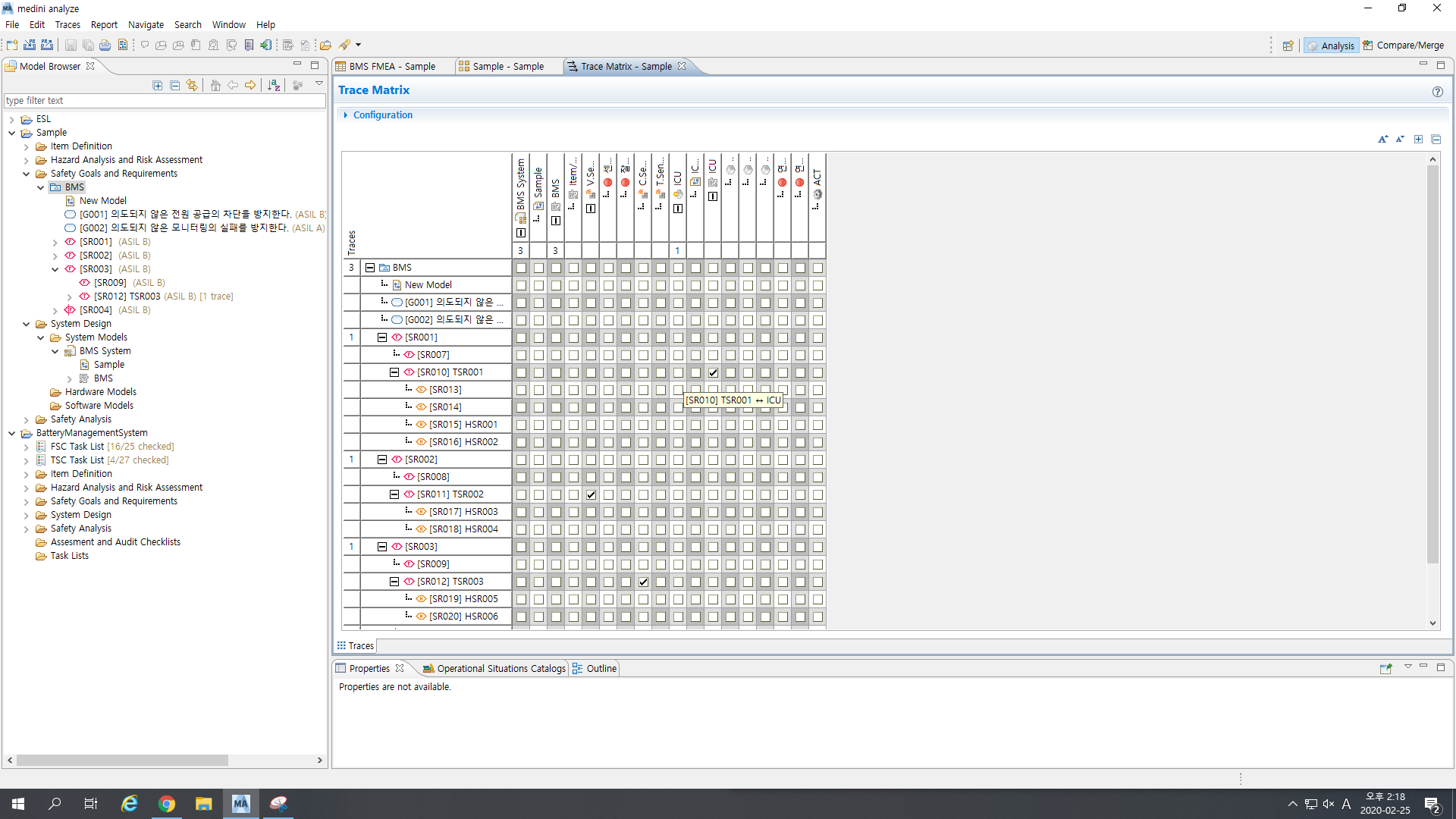Click the Trace Matrix help icon
1456x819 pixels.
pos(1437,92)
